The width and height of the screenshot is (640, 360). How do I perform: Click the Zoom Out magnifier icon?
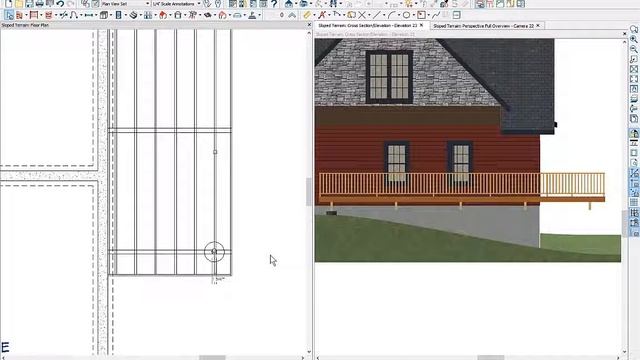click(633, 49)
